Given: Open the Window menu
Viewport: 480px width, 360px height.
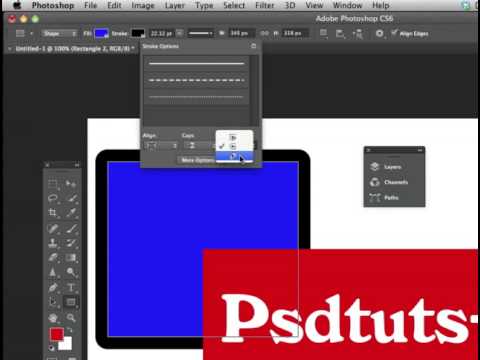Looking at the screenshot, I should (x=347, y=5).
